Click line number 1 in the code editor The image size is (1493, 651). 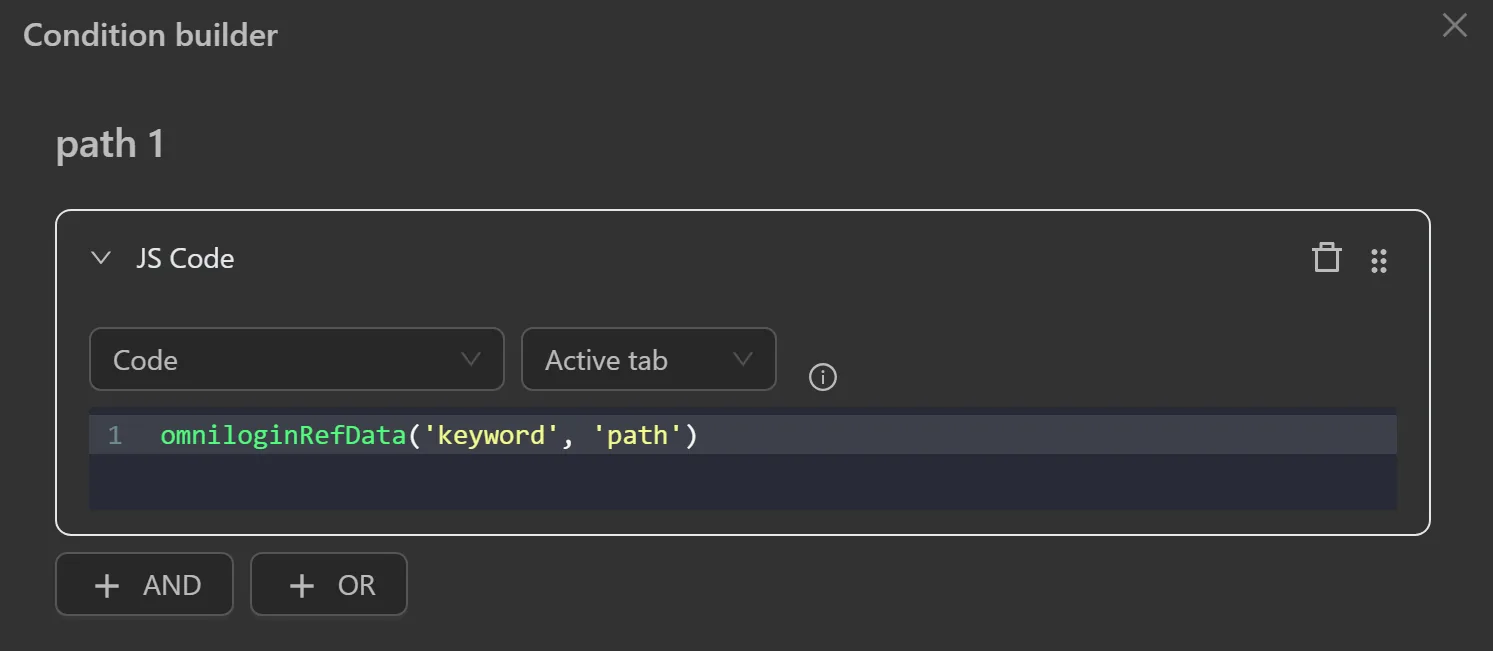point(114,434)
